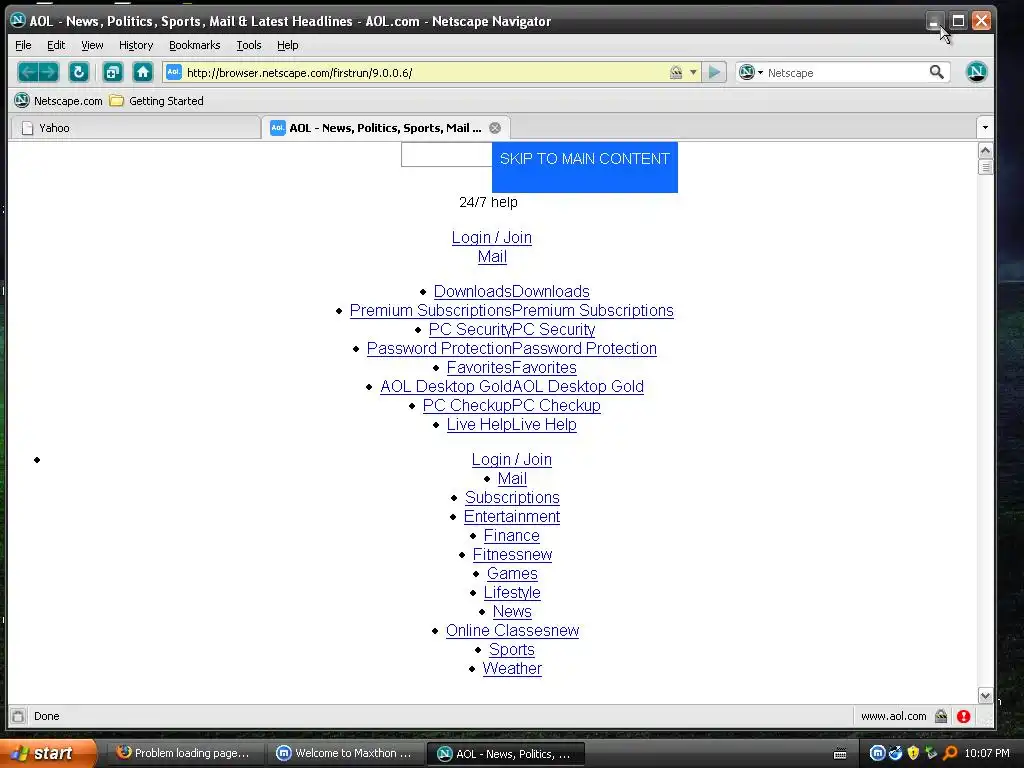The image size is (1024, 768).
Task: Open the Tools menu
Action: click(249, 45)
